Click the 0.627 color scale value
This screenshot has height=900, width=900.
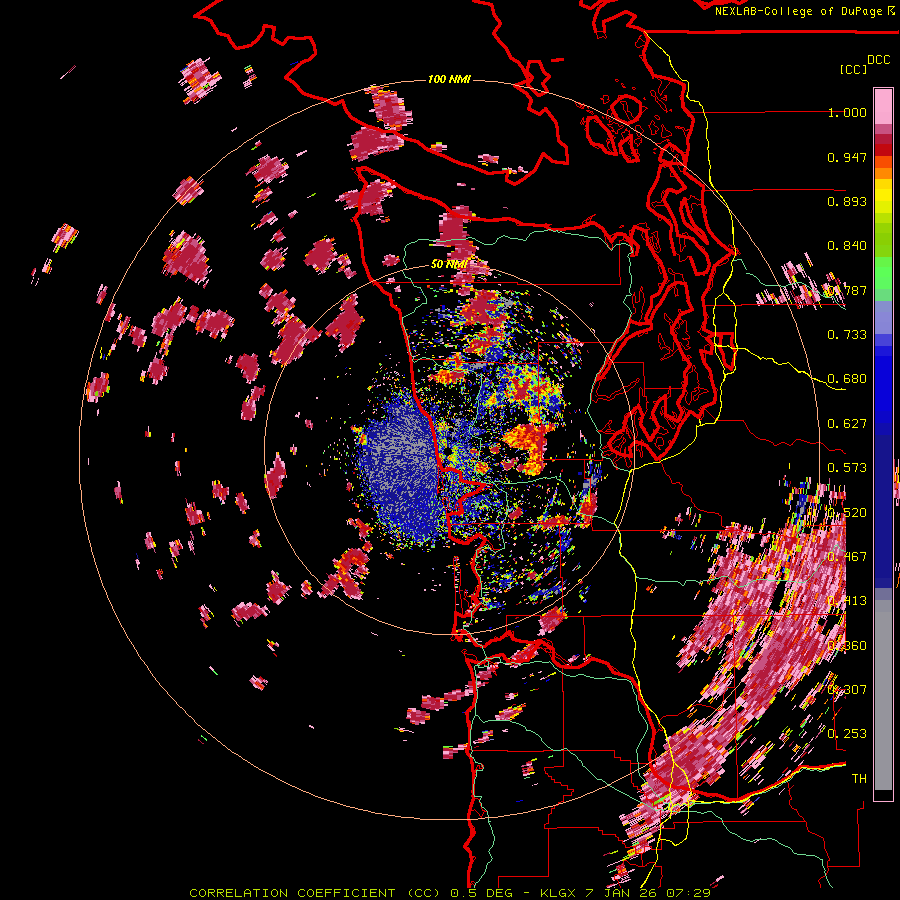point(847,424)
